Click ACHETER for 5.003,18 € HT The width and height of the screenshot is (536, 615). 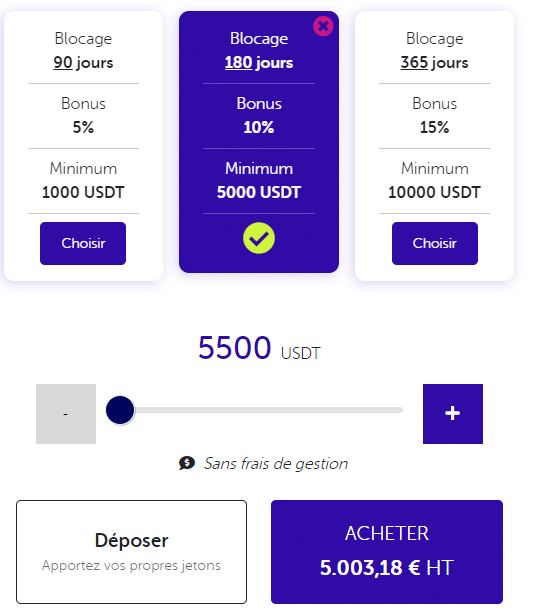387,552
